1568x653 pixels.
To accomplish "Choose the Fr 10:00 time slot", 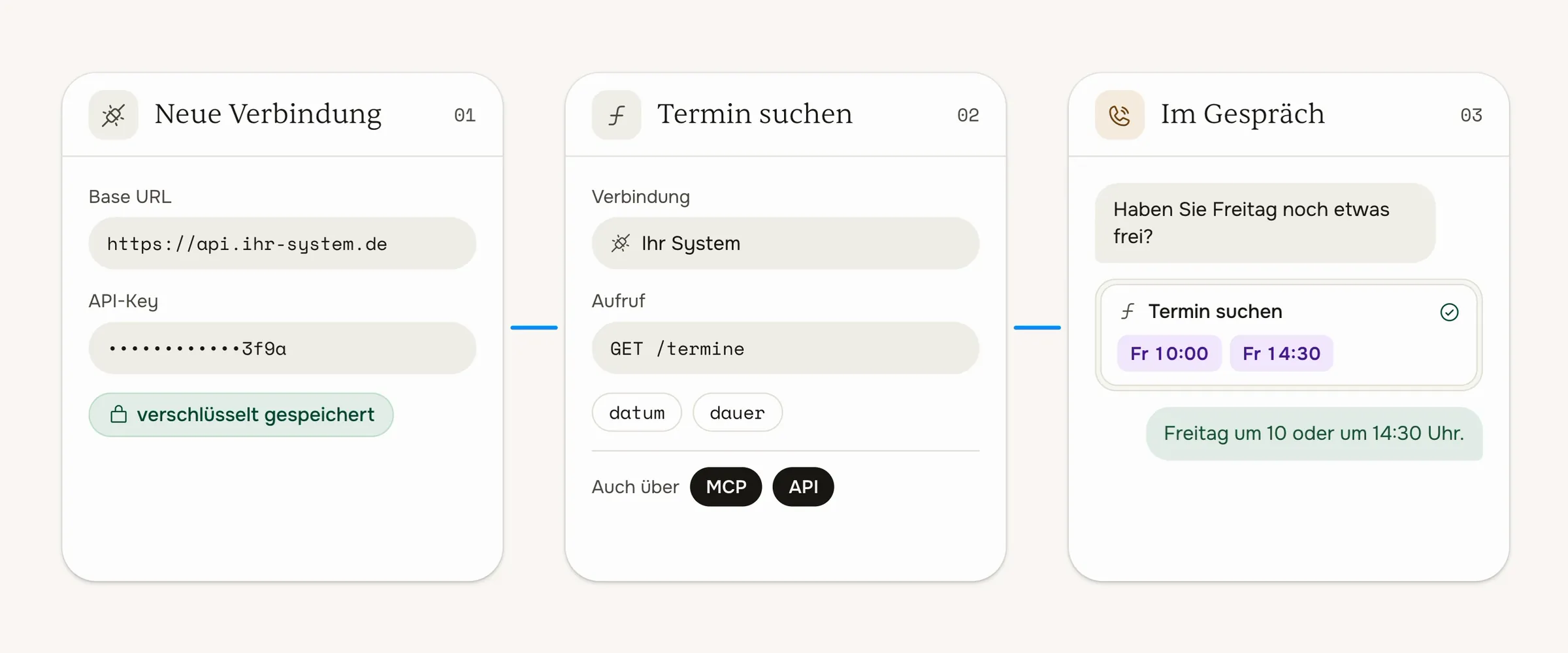I will pyautogui.click(x=1169, y=354).
